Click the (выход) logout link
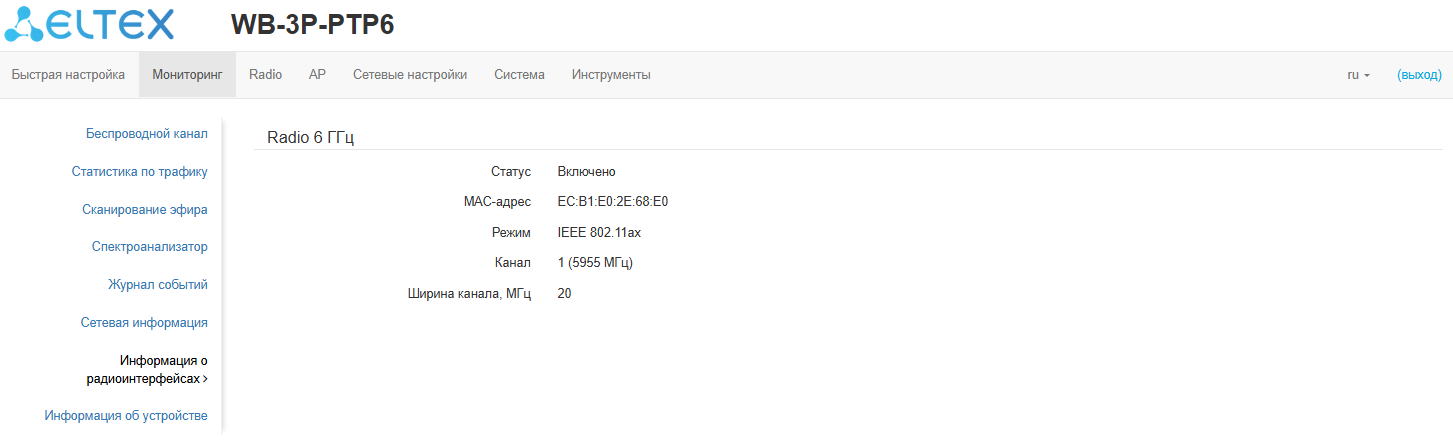This screenshot has height=448, width=1453. coord(1419,75)
